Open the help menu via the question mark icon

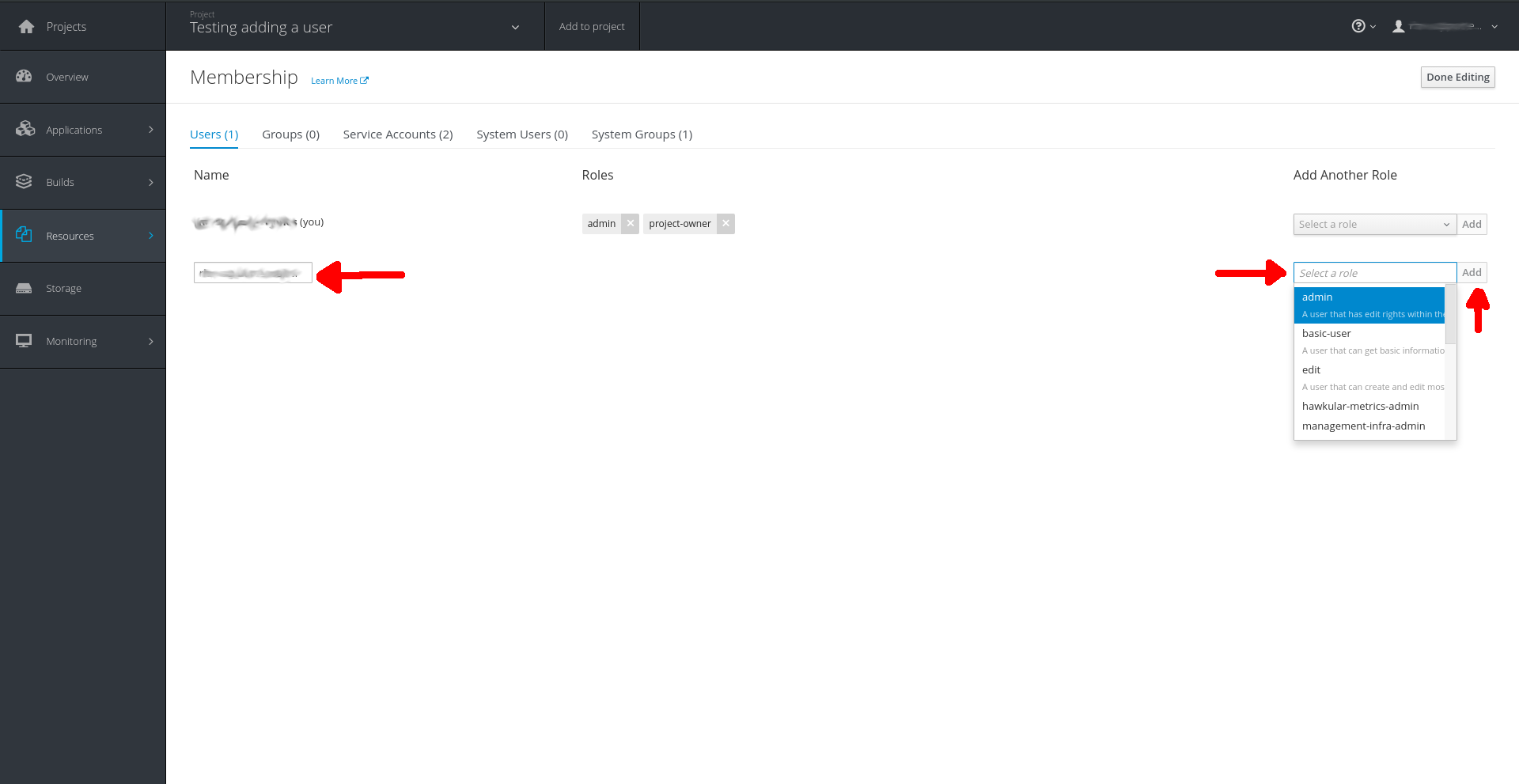pyautogui.click(x=1358, y=25)
